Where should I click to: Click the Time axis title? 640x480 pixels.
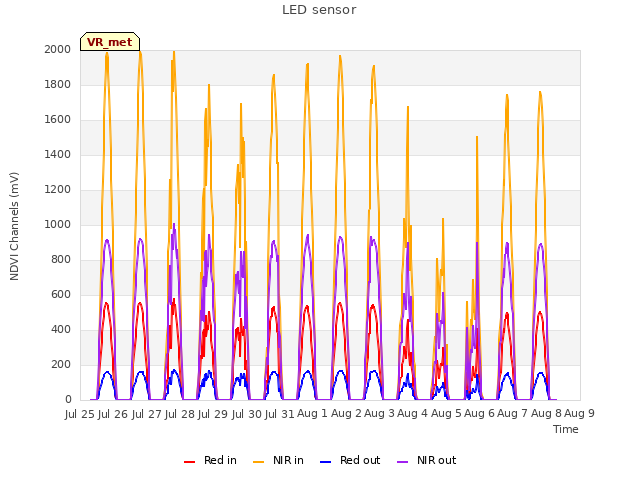click(566, 429)
